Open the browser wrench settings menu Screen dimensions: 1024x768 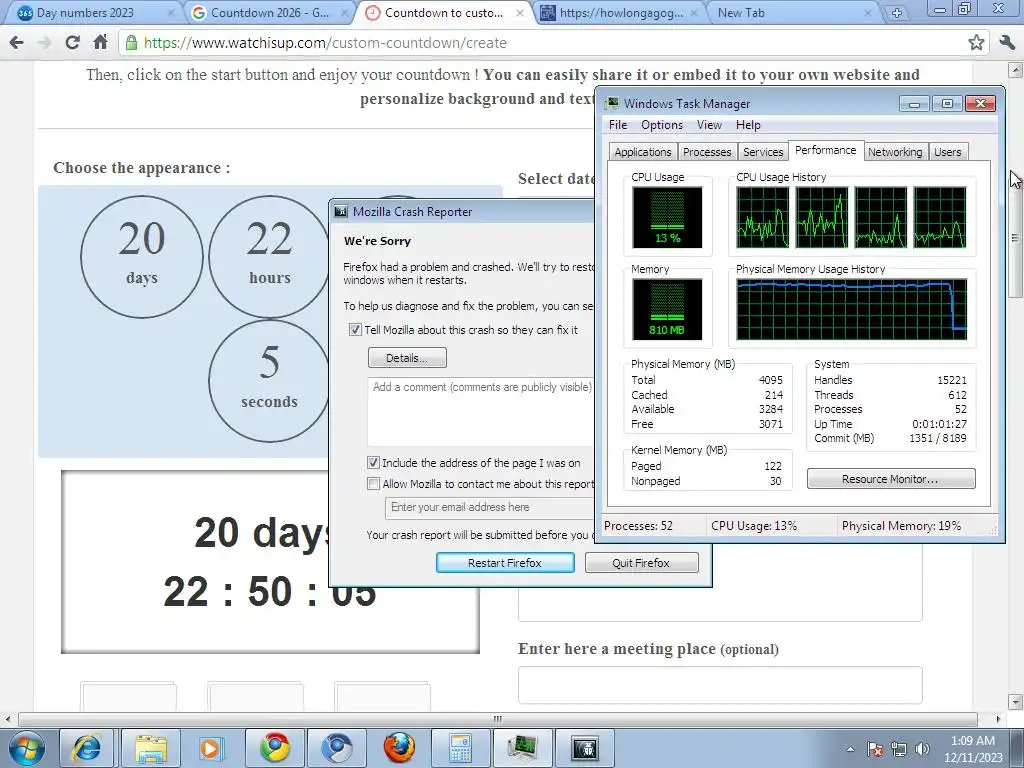pos(1007,42)
